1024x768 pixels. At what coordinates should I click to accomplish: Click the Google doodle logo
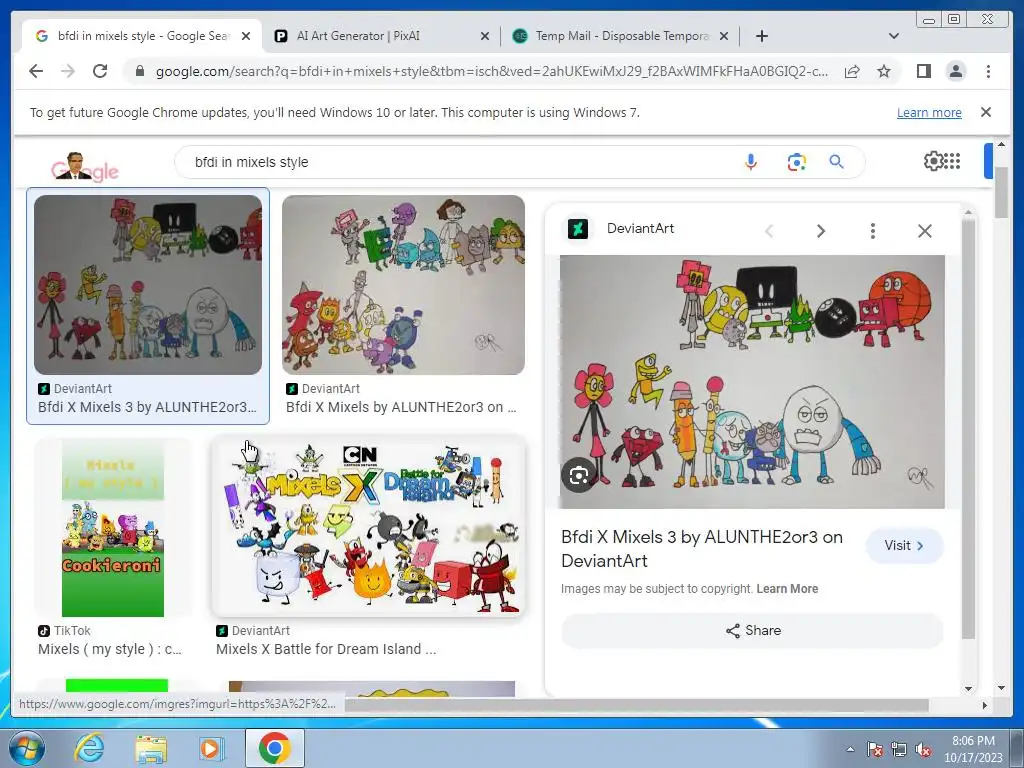[85, 167]
